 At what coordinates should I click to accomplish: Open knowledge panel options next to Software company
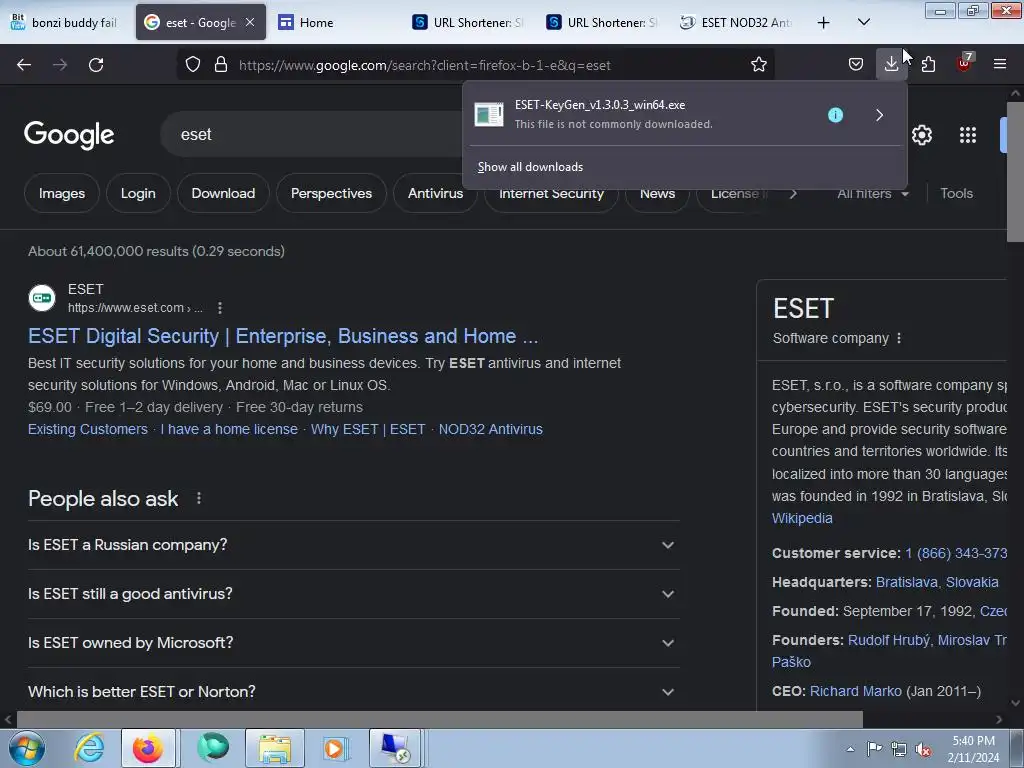(899, 338)
